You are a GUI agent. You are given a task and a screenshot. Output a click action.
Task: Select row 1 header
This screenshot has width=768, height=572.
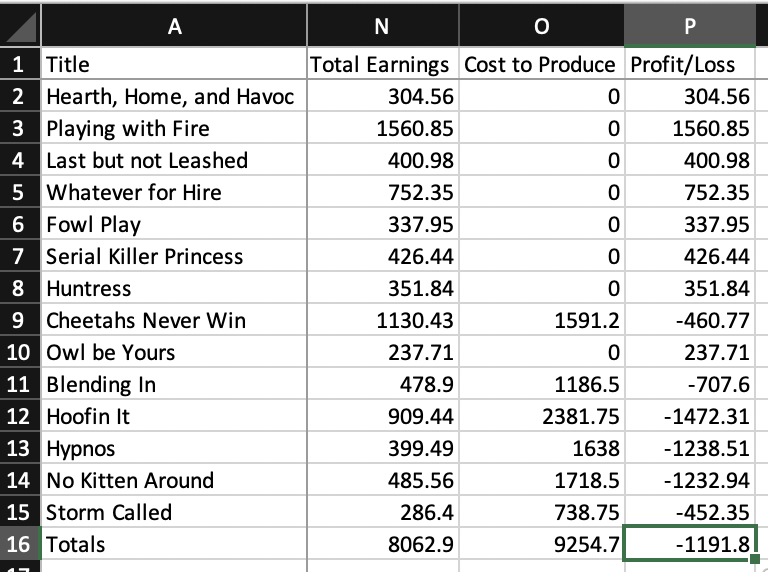20,64
